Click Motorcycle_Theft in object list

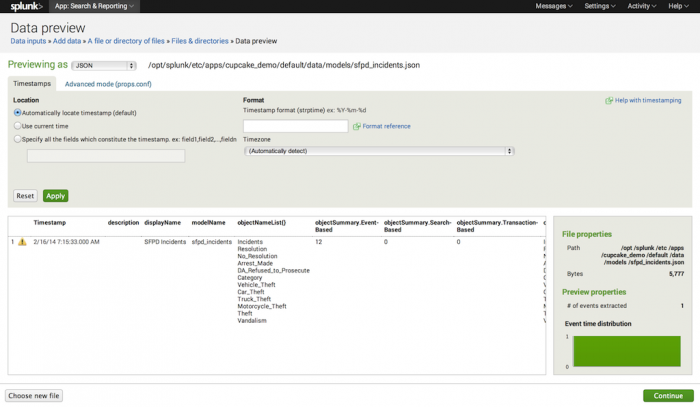(x=262, y=306)
